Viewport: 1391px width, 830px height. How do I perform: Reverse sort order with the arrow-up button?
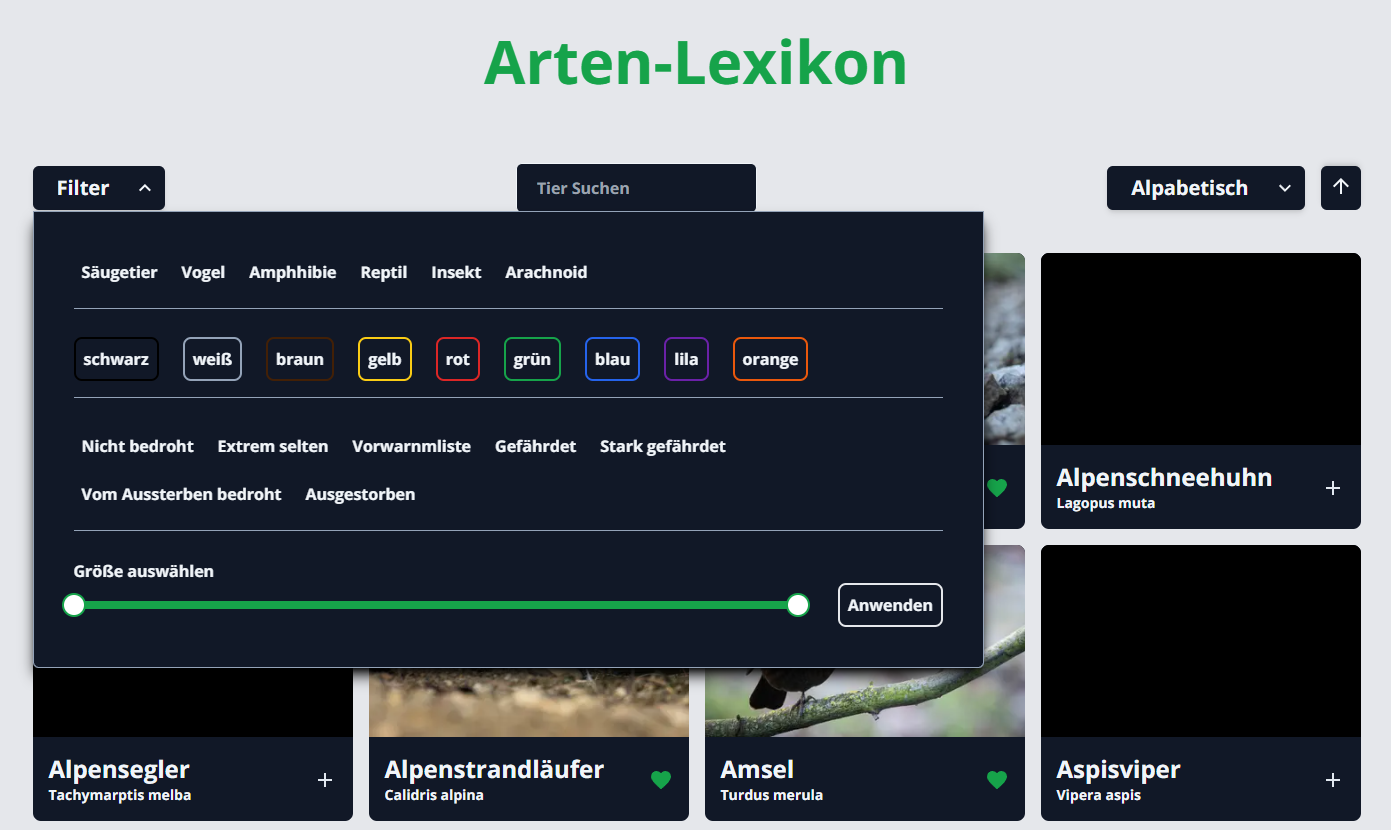(1340, 188)
